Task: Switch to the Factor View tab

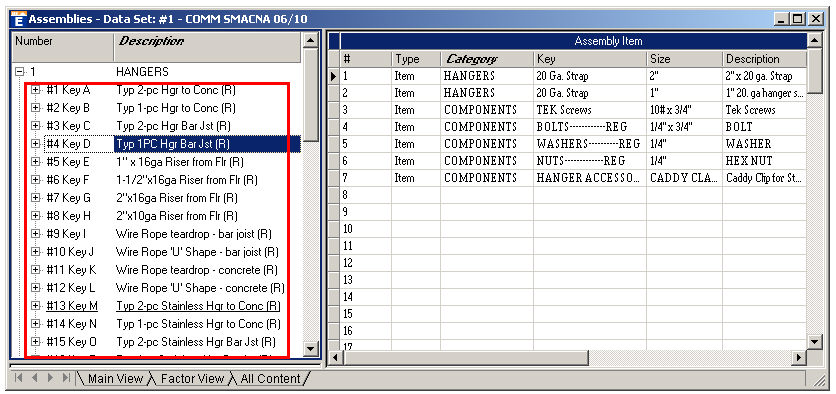Action: coord(192,379)
